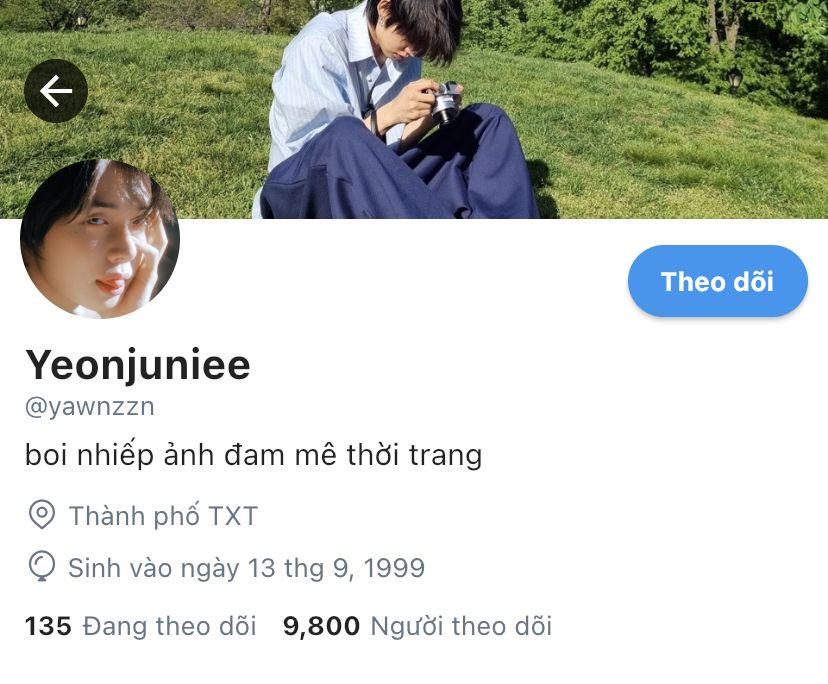
Task: Click the year 1999 in birth date
Action: (x=394, y=568)
